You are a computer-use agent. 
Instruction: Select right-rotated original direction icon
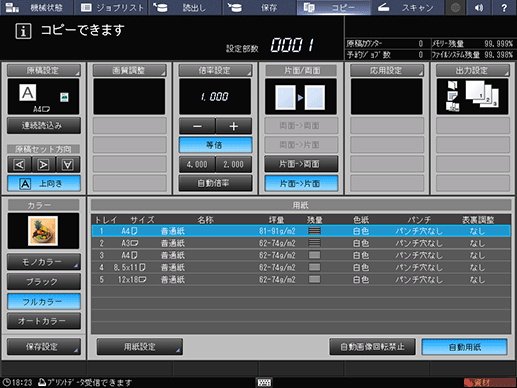pos(44,165)
